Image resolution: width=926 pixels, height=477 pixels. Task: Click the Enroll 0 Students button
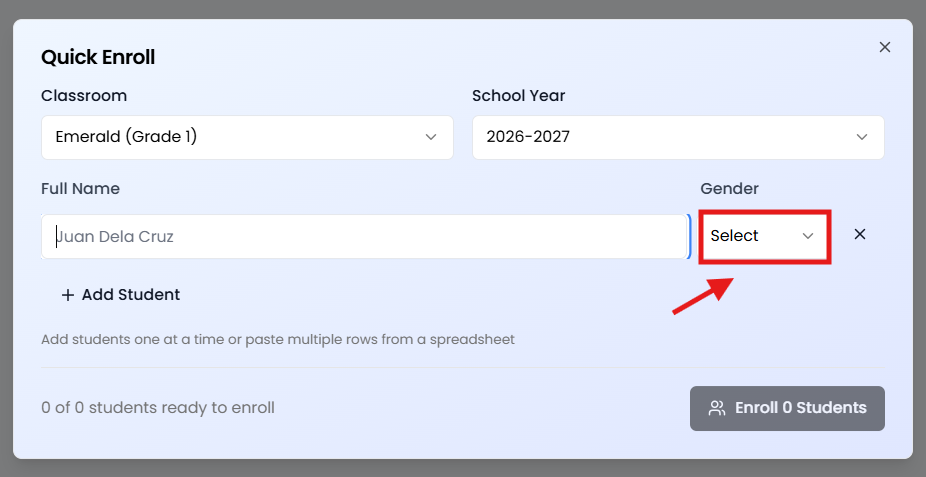tap(787, 408)
